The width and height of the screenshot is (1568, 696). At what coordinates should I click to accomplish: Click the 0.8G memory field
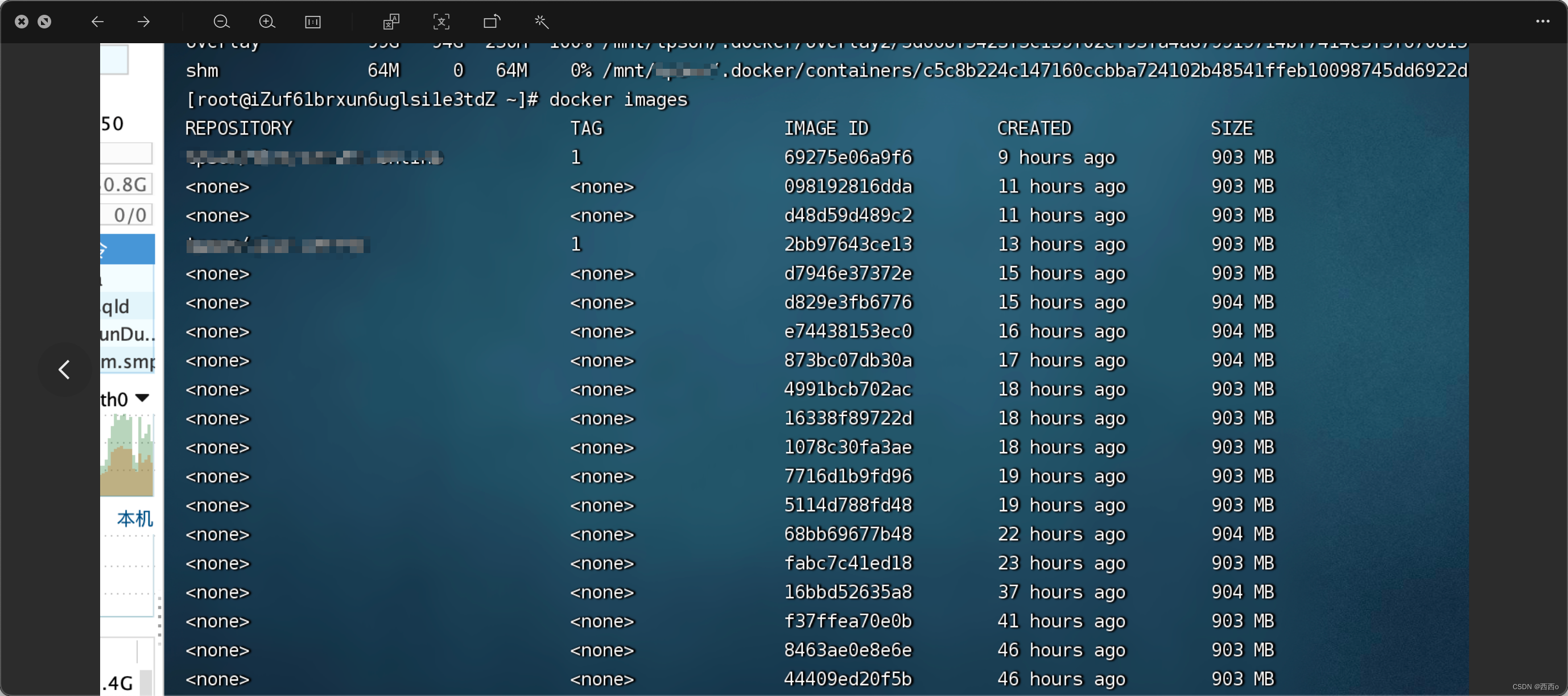pos(126,184)
